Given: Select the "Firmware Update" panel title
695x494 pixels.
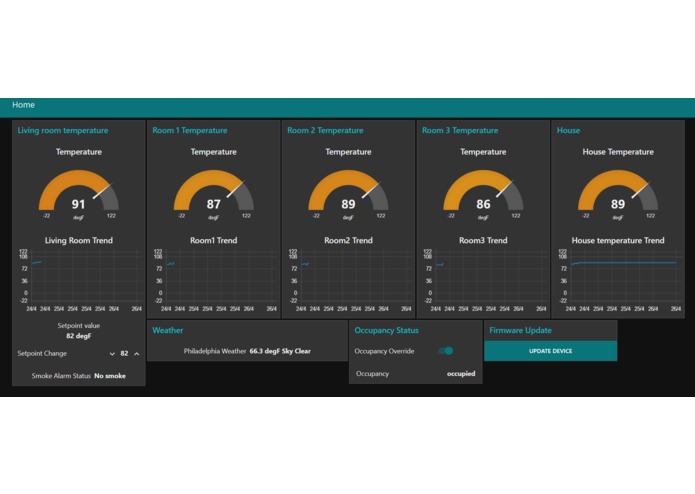Looking at the screenshot, I should click(x=520, y=331).
